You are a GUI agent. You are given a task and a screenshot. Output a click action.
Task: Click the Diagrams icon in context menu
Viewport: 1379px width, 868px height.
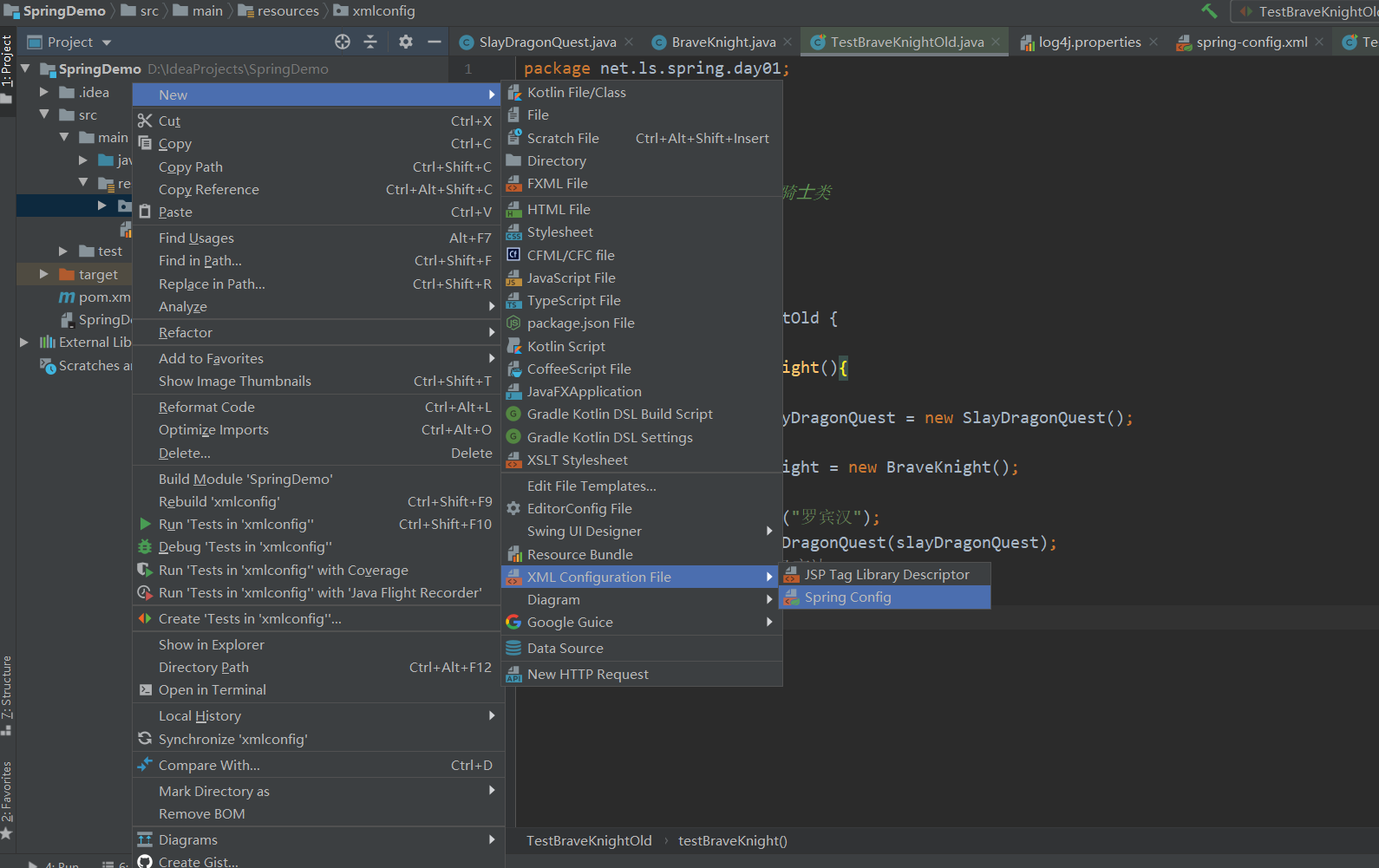pyautogui.click(x=145, y=839)
